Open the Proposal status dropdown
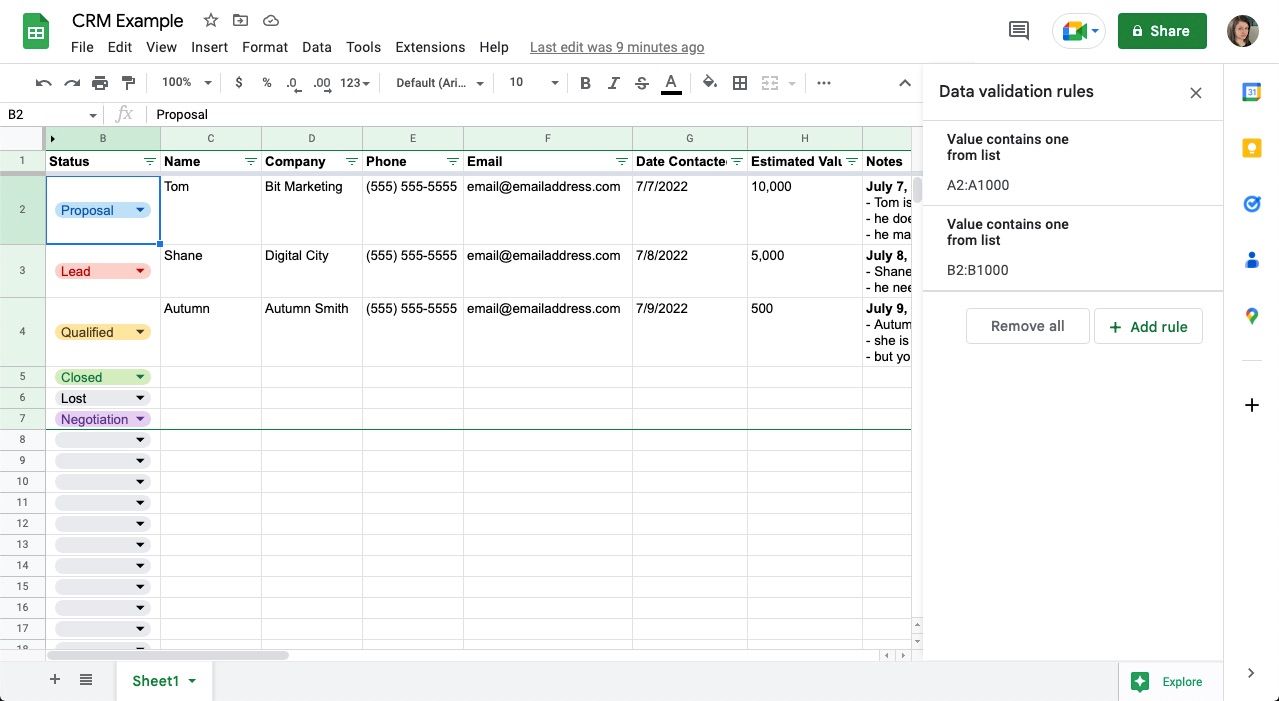The width and height of the screenshot is (1279, 701). click(141, 210)
